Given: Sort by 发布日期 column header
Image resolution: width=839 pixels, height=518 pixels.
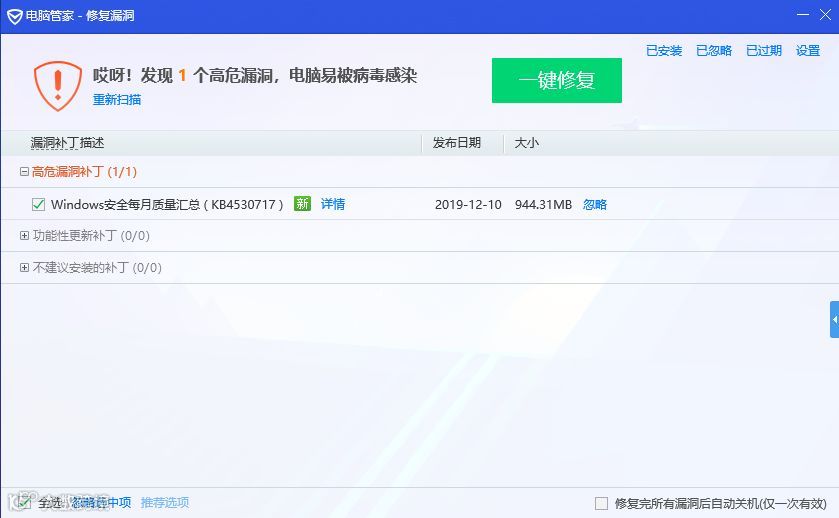Looking at the screenshot, I should (456, 143).
